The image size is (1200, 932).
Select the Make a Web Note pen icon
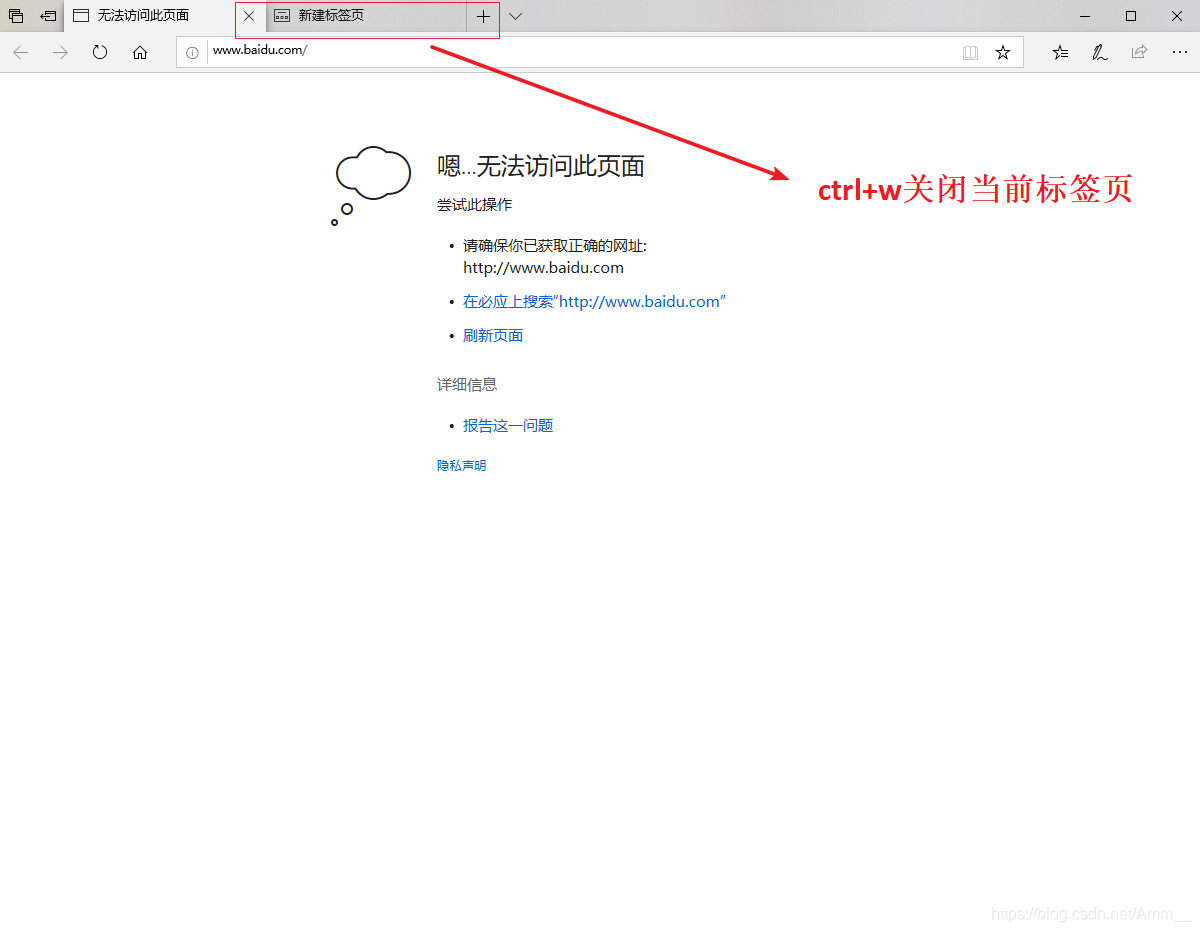[x=1099, y=52]
